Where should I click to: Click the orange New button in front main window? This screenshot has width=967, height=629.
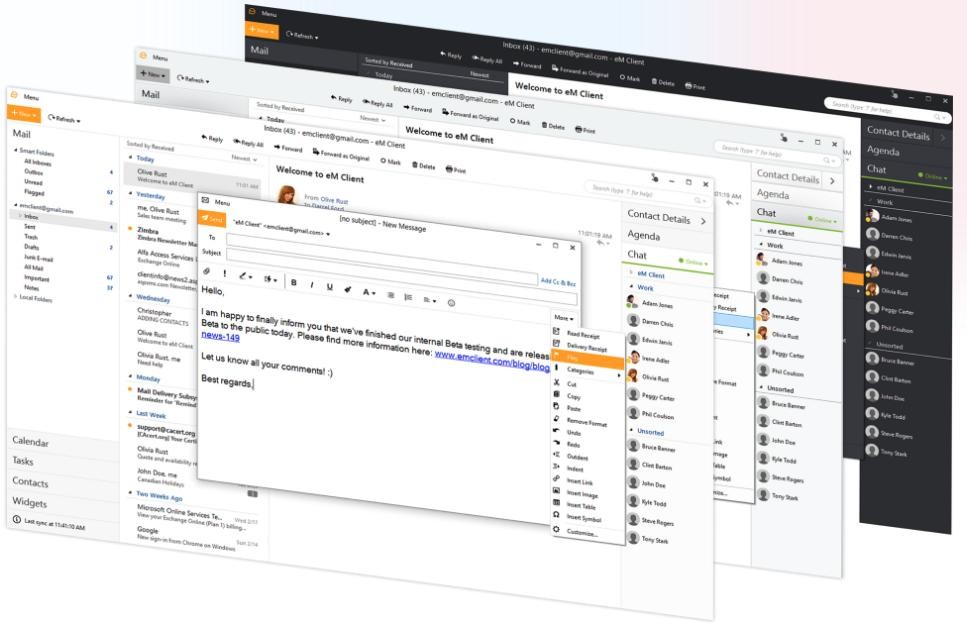tap(23, 114)
